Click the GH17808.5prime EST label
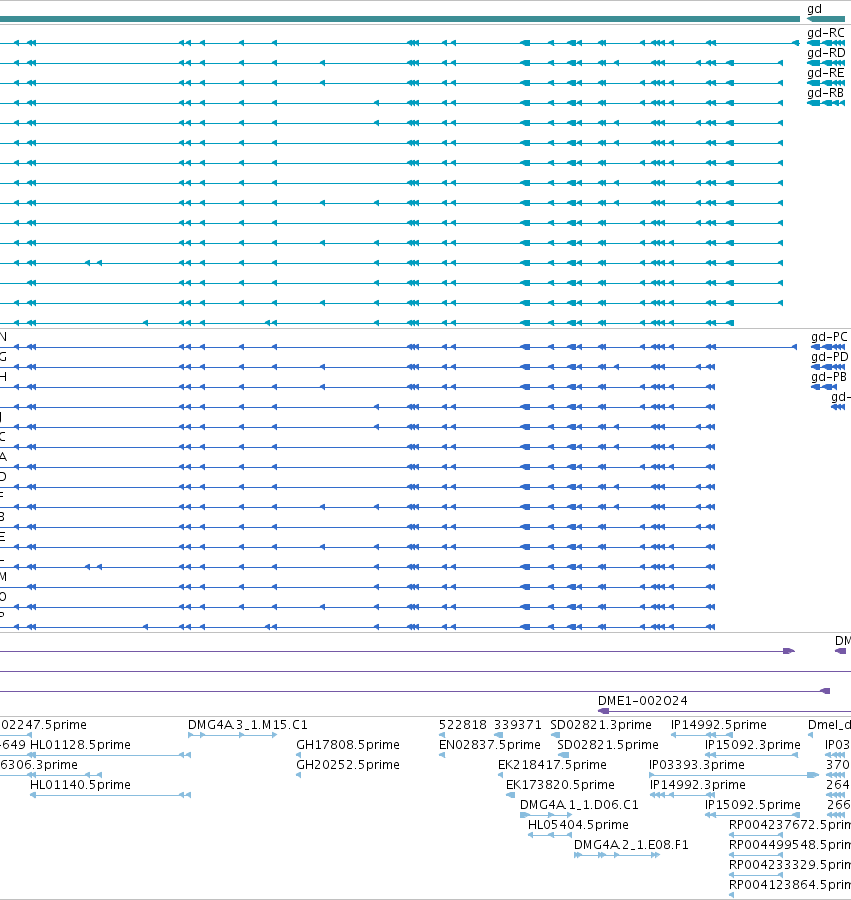Image resolution: width=851 pixels, height=900 pixels. pyautogui.click(x=348, y=745)
